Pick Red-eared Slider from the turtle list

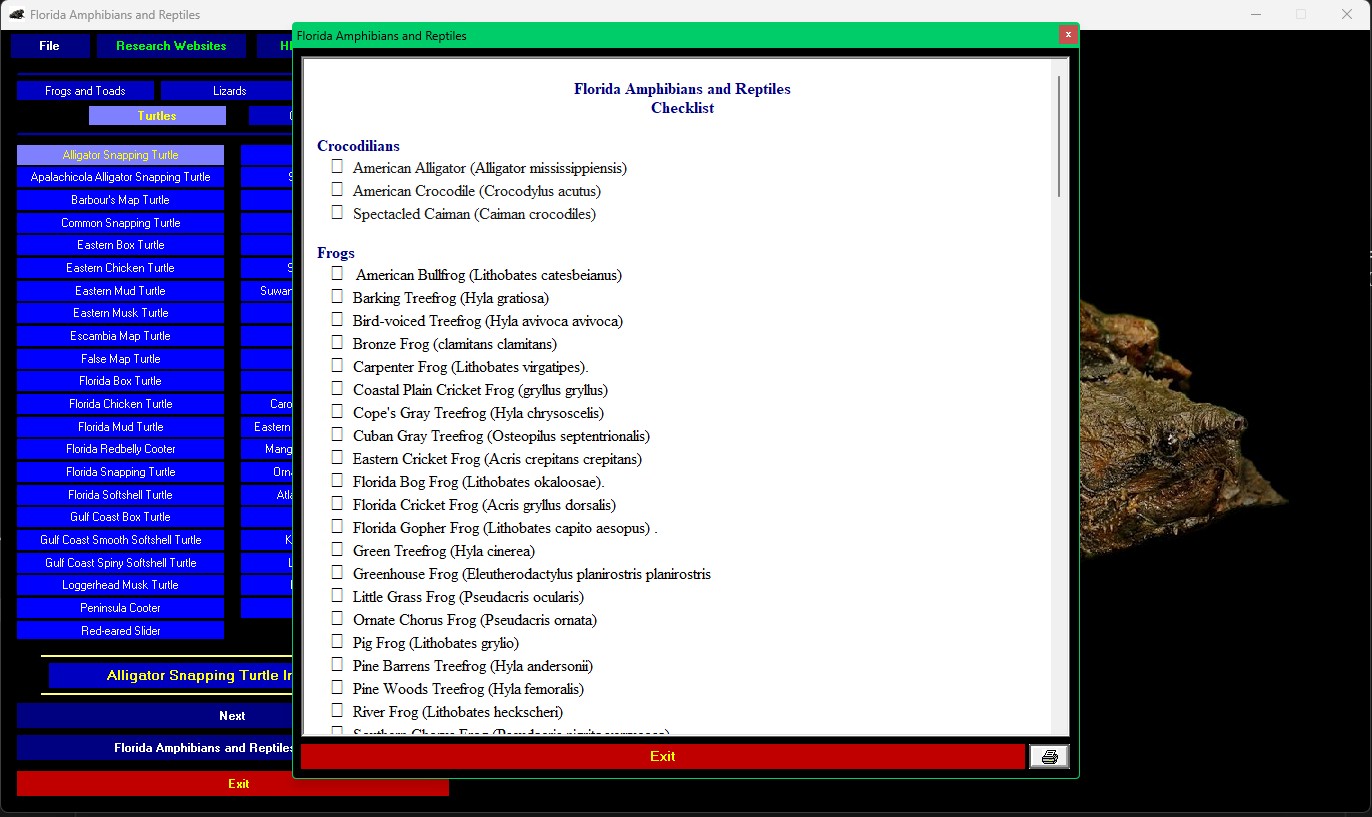click(120, 631)
